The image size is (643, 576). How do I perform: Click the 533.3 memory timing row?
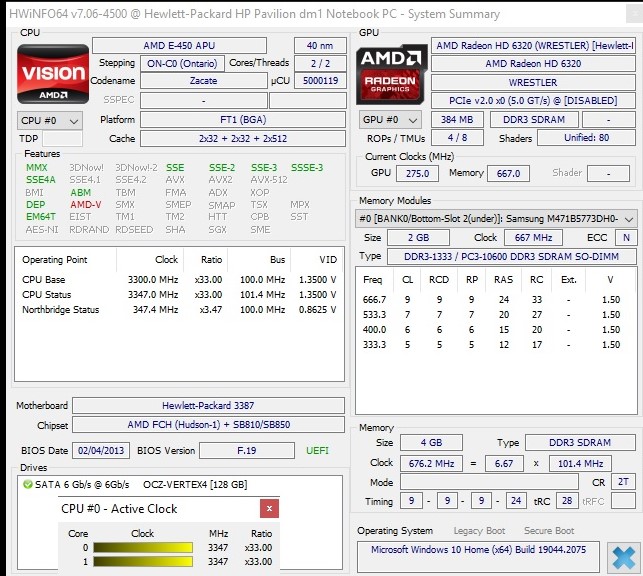click(495, 315)
